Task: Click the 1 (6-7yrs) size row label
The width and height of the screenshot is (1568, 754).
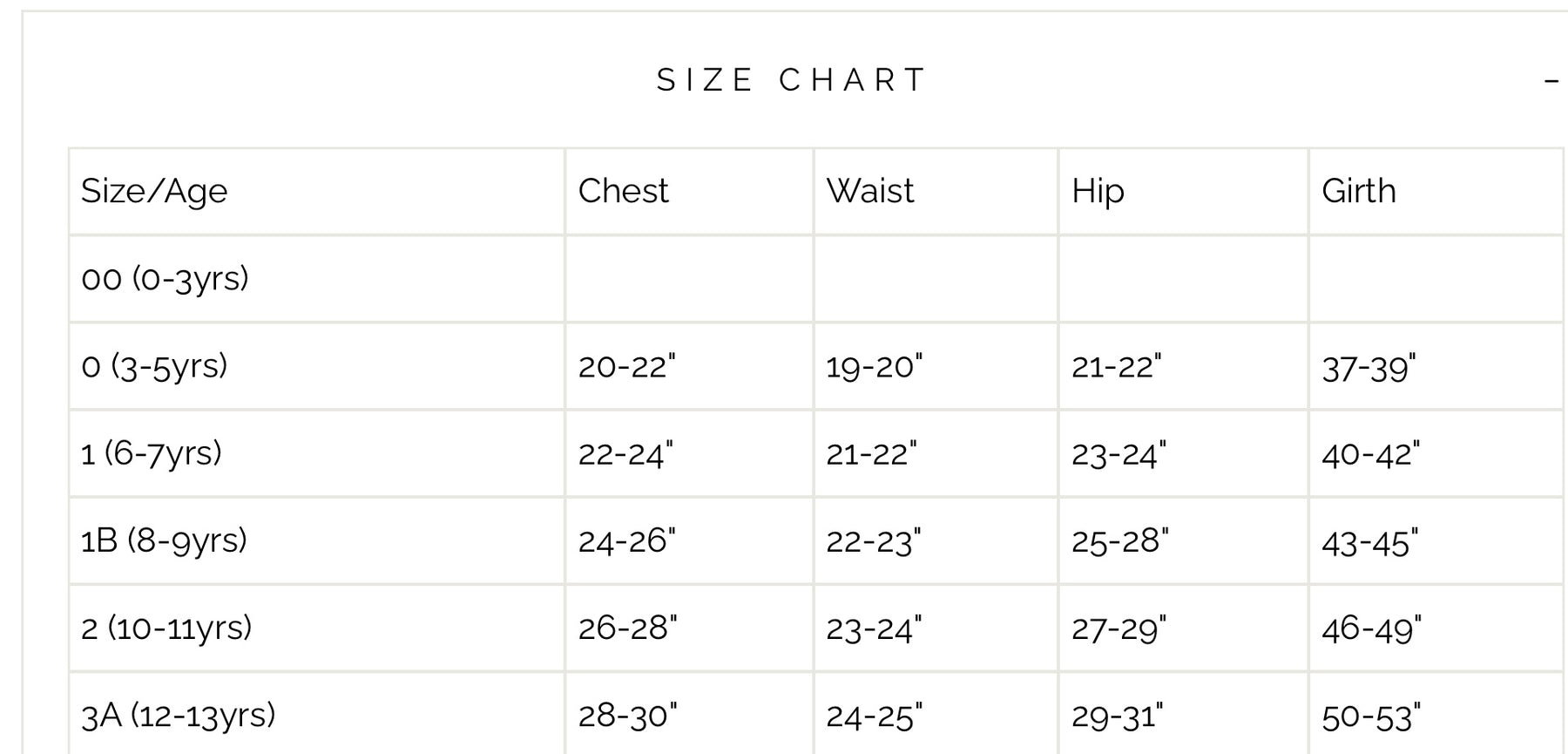Action: [152, 453]
